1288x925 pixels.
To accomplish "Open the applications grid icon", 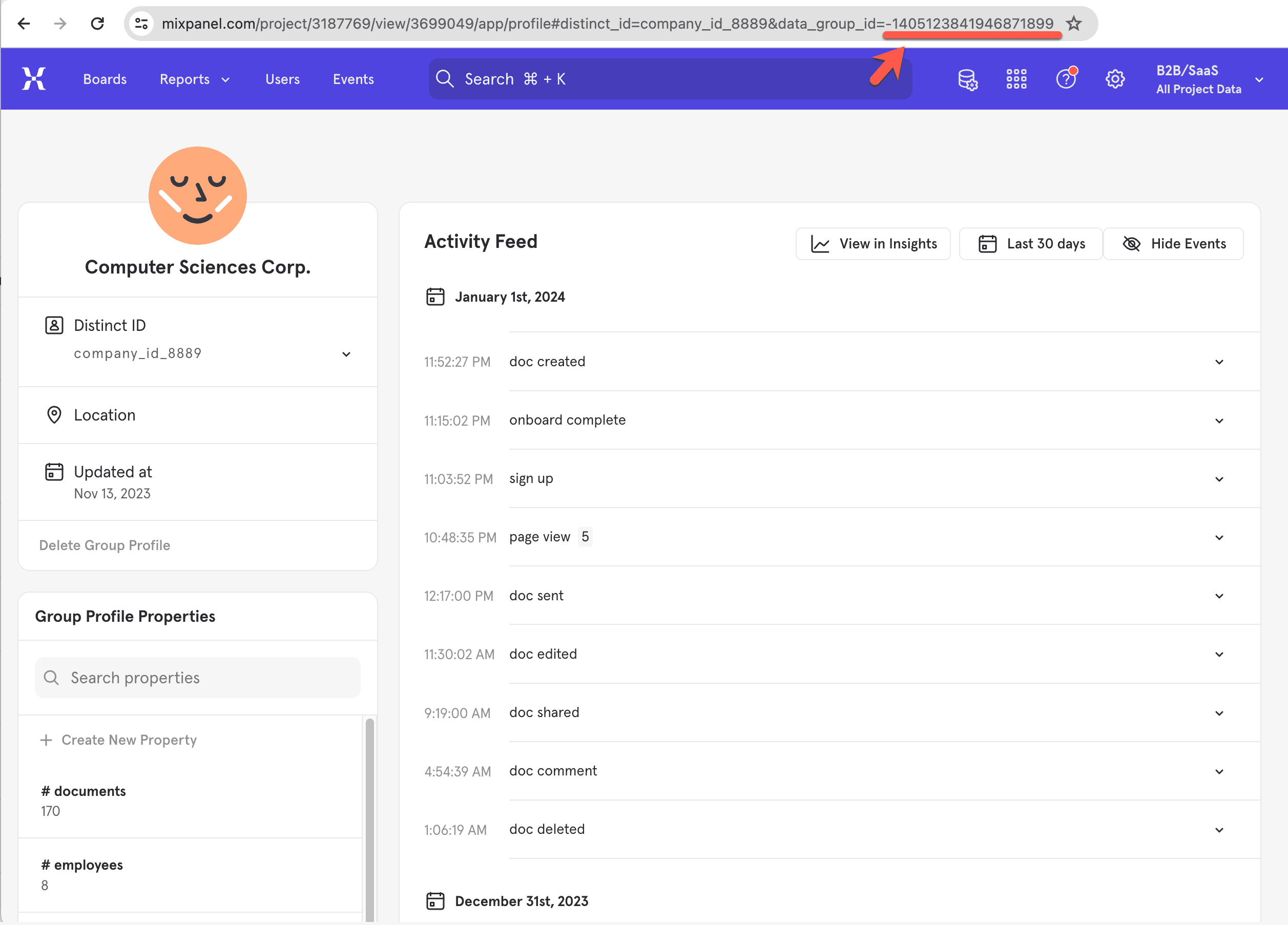I will 1016,79.
